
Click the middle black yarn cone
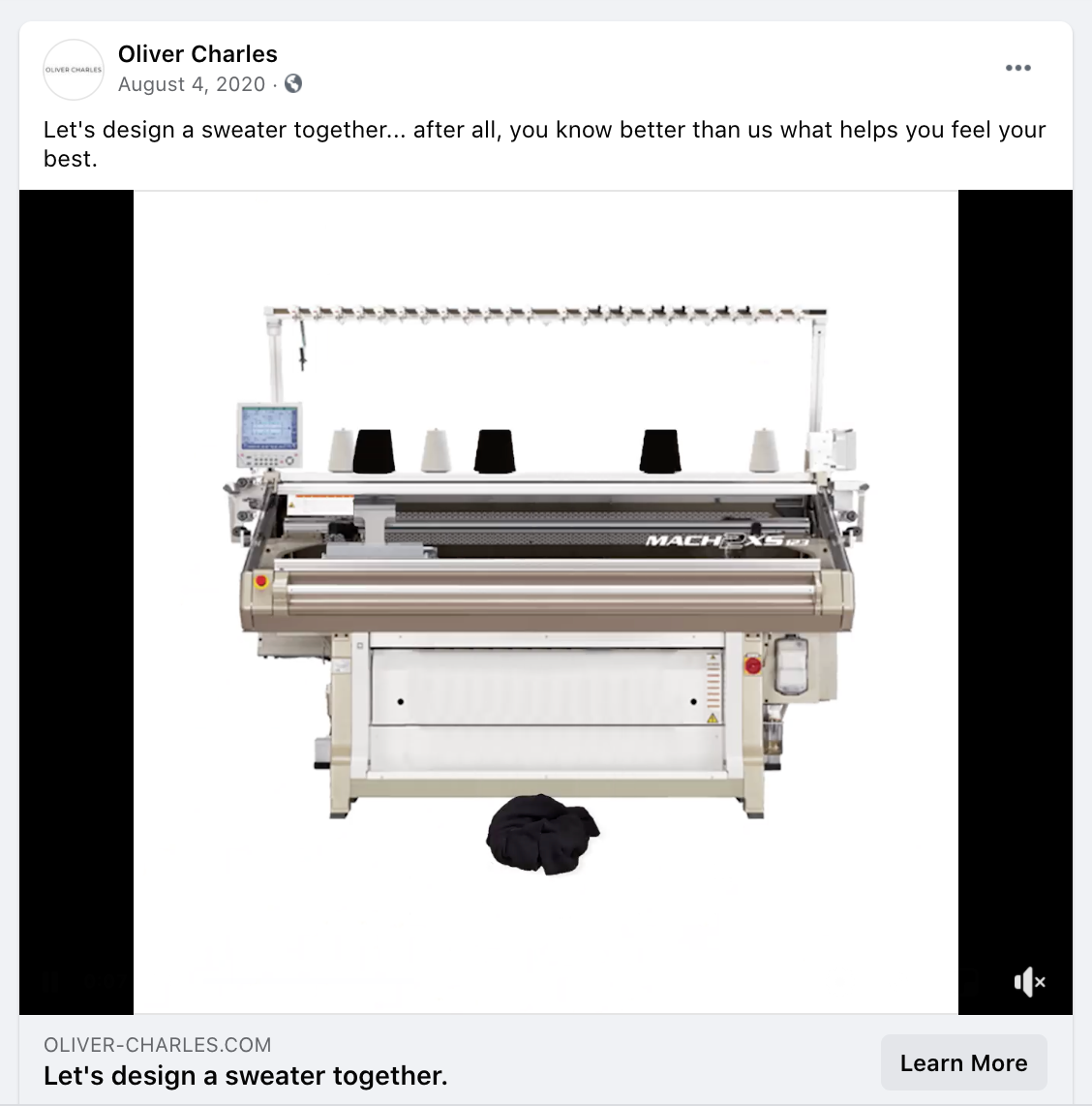coord(494,450)
